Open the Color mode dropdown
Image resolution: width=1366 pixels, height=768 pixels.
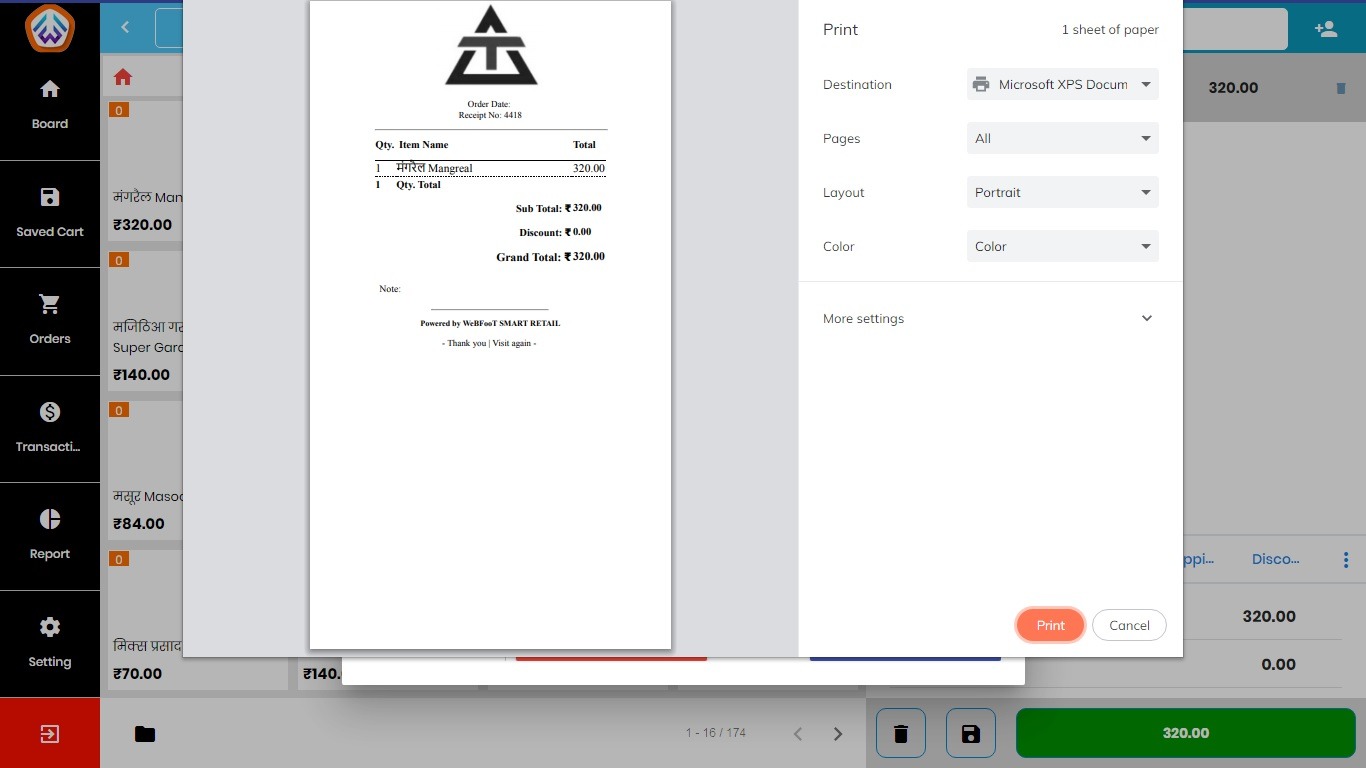coord(1062,247)
